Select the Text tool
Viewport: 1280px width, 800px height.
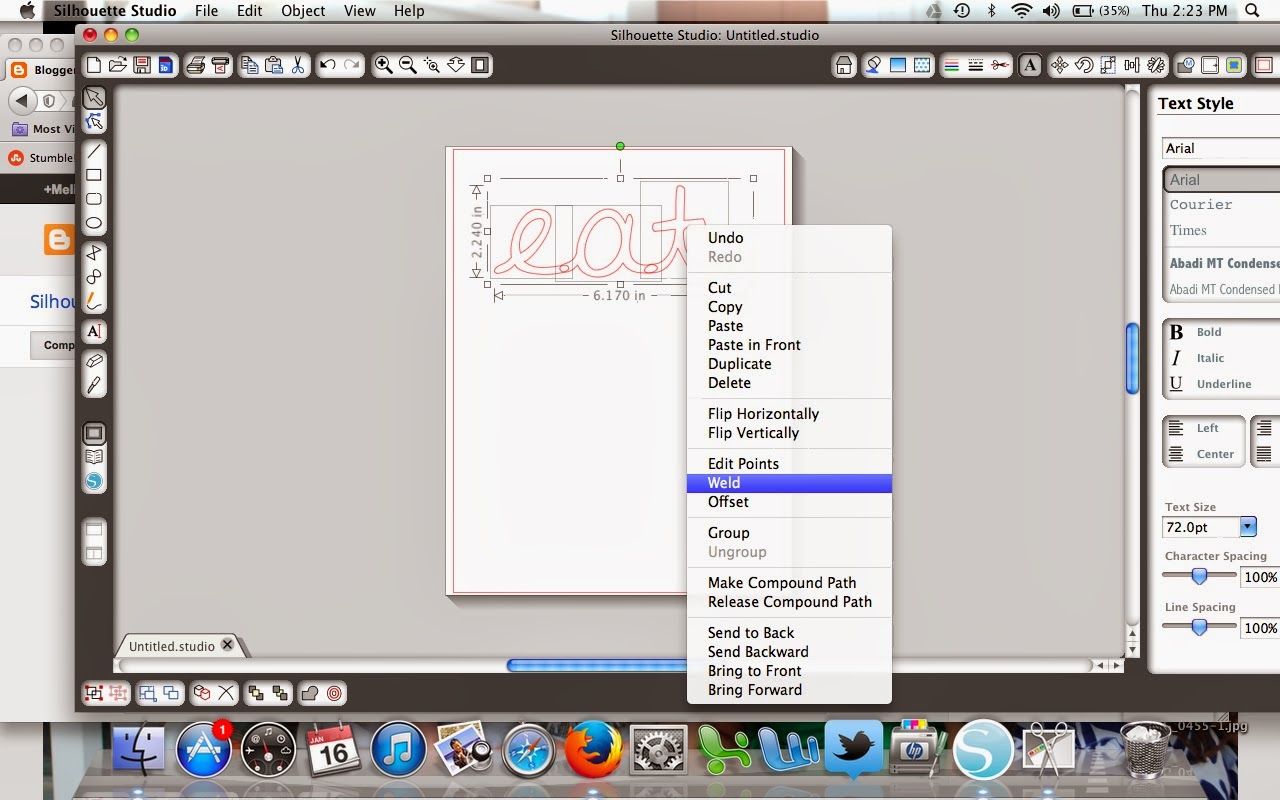point(94,331)
